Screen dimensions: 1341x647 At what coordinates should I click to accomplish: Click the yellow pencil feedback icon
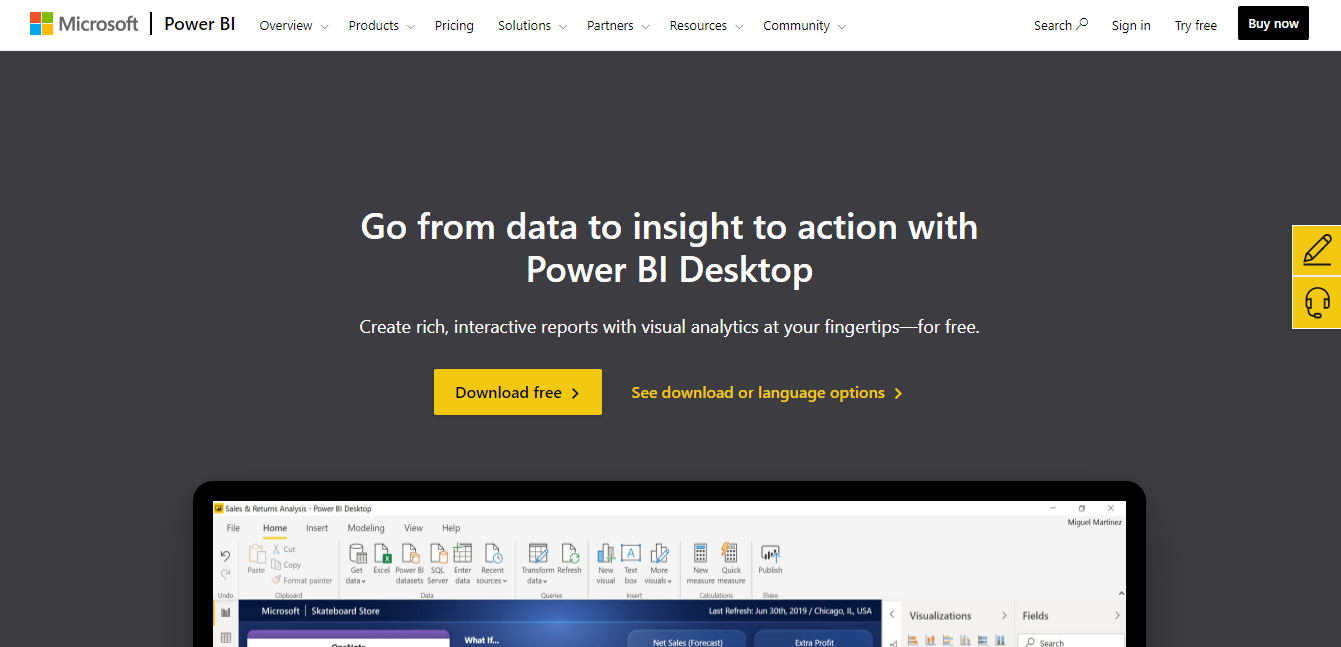pyautogui.click(x=1317, y=250)
